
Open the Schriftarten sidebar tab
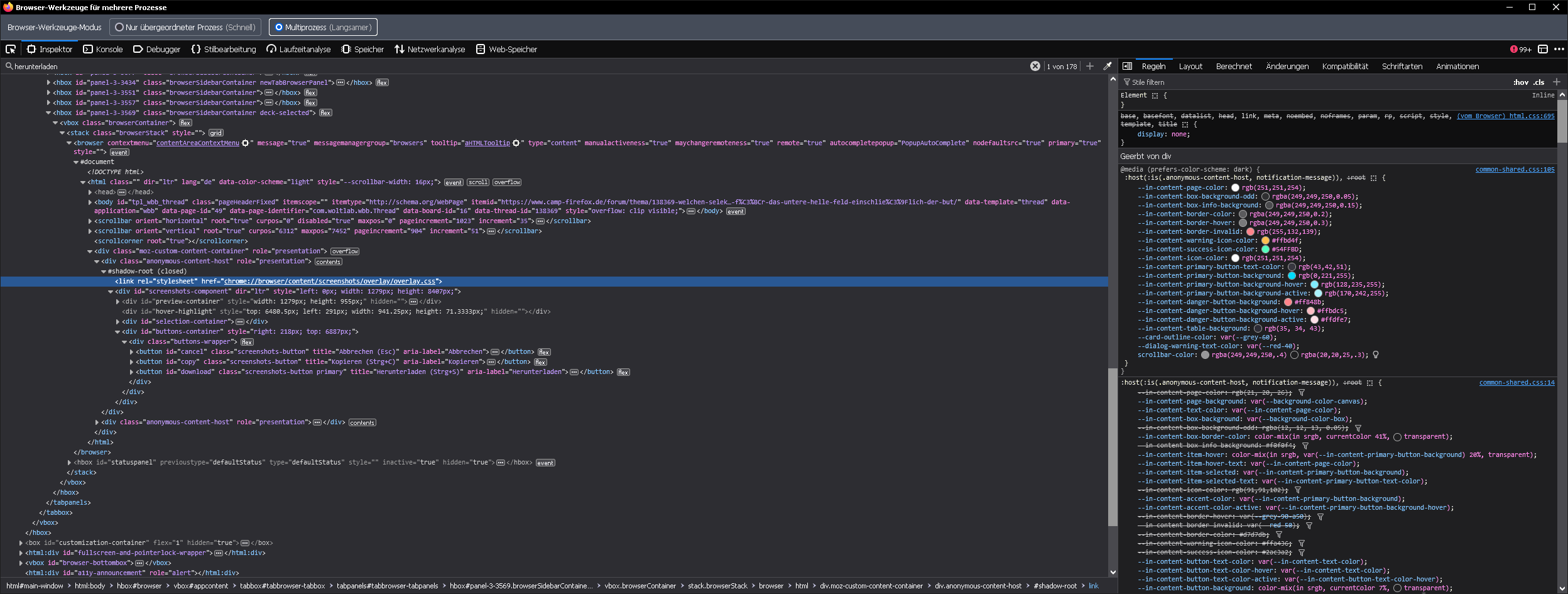click(1402, 66)
